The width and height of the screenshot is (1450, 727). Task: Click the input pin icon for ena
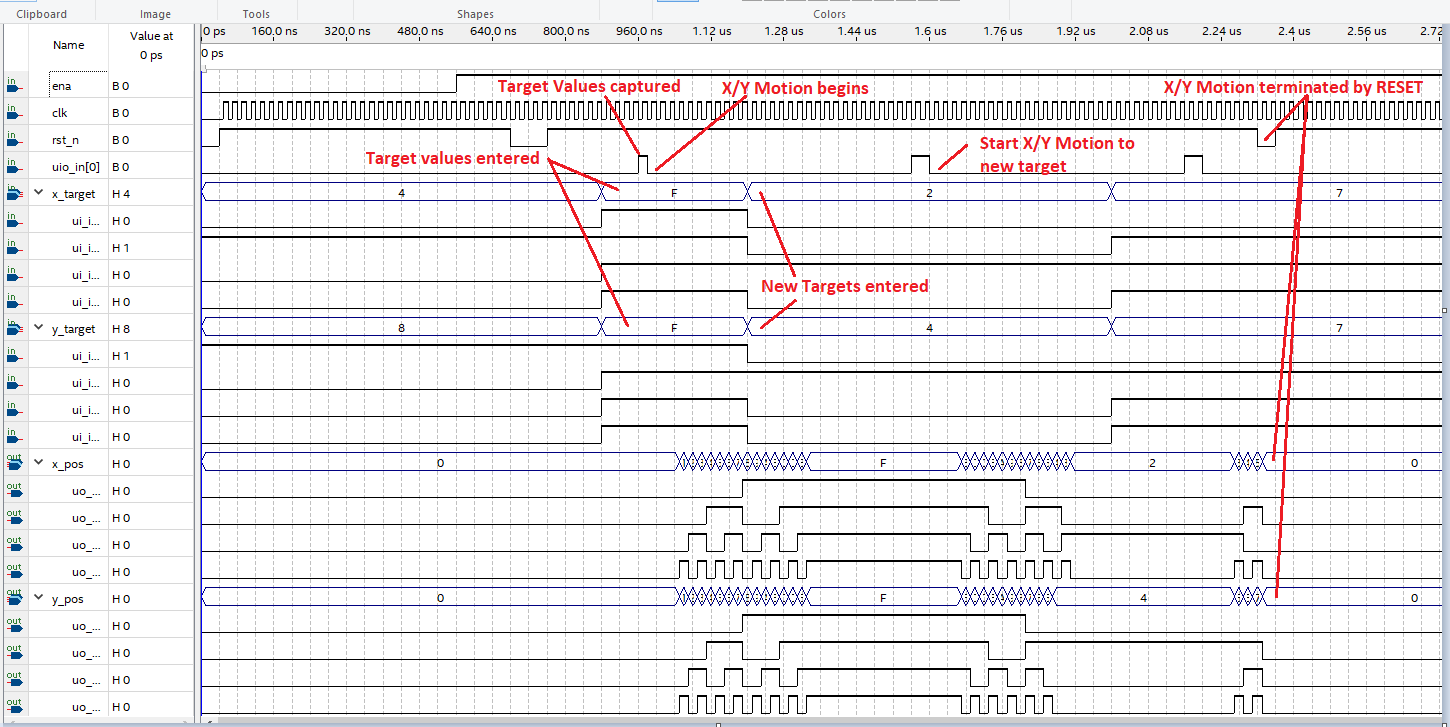(x=14, y=86)
